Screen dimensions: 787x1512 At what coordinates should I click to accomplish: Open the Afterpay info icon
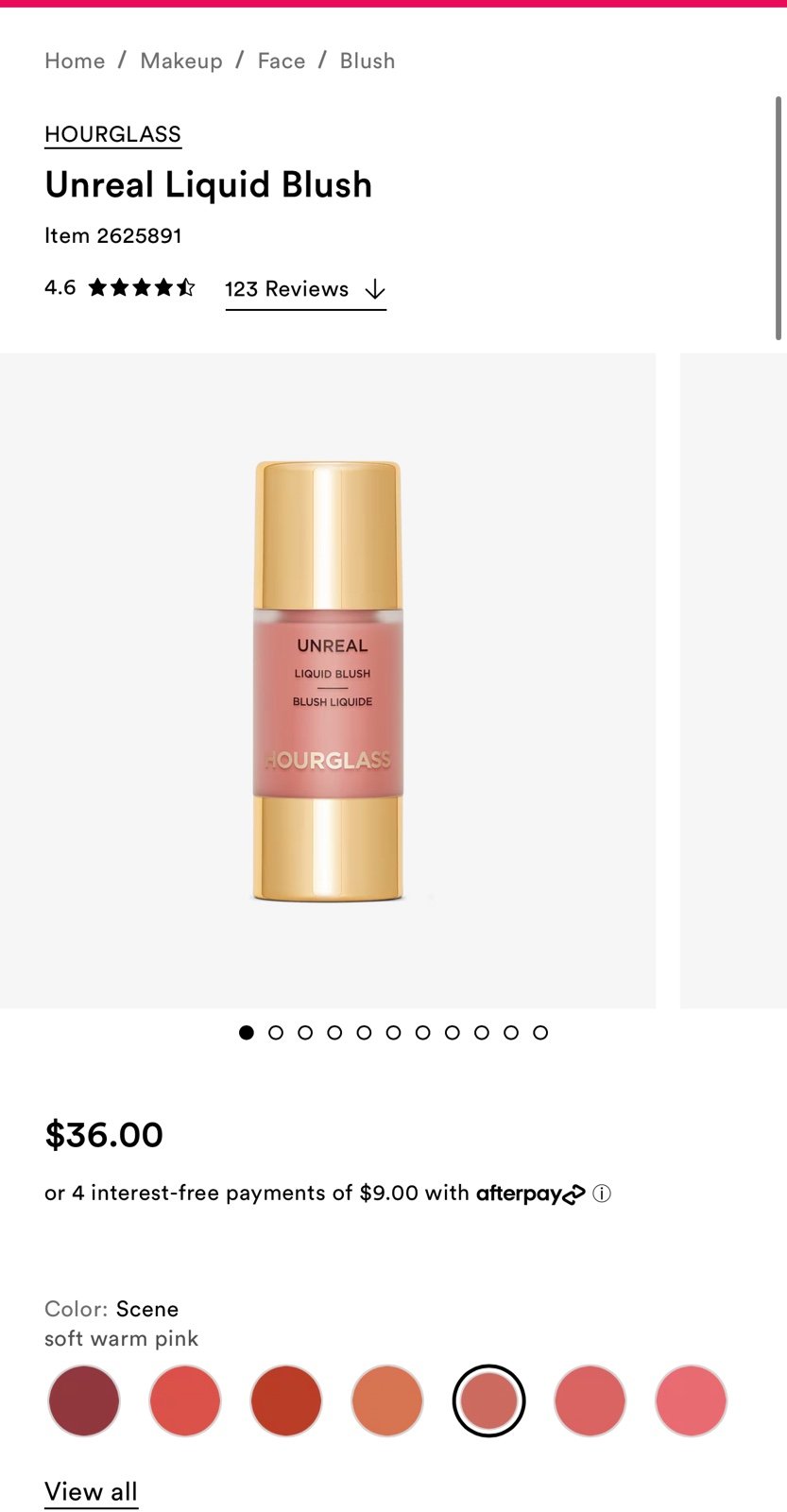coord(602,1194)
